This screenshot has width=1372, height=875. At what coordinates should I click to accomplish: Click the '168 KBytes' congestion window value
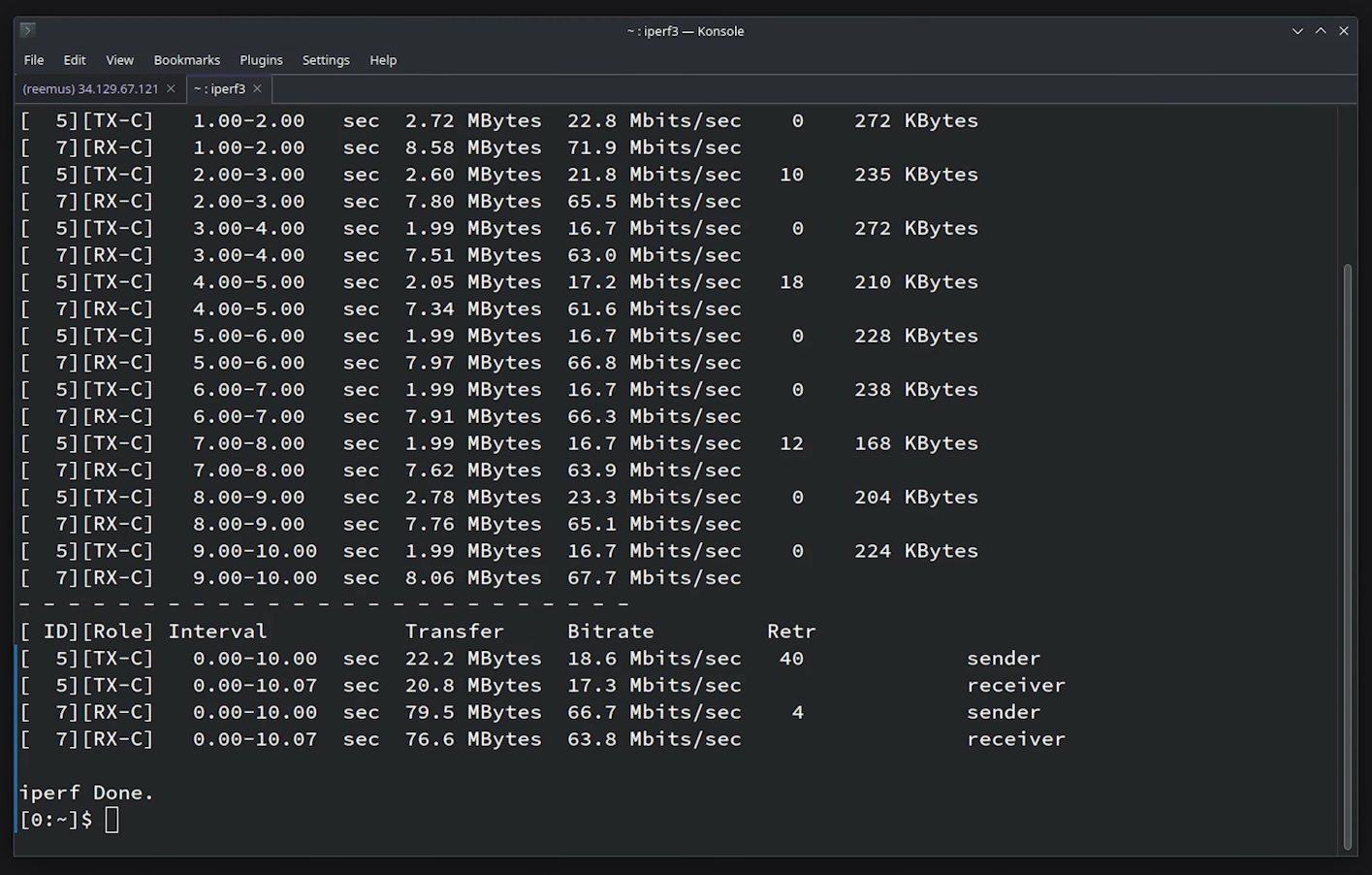(916, 443)
